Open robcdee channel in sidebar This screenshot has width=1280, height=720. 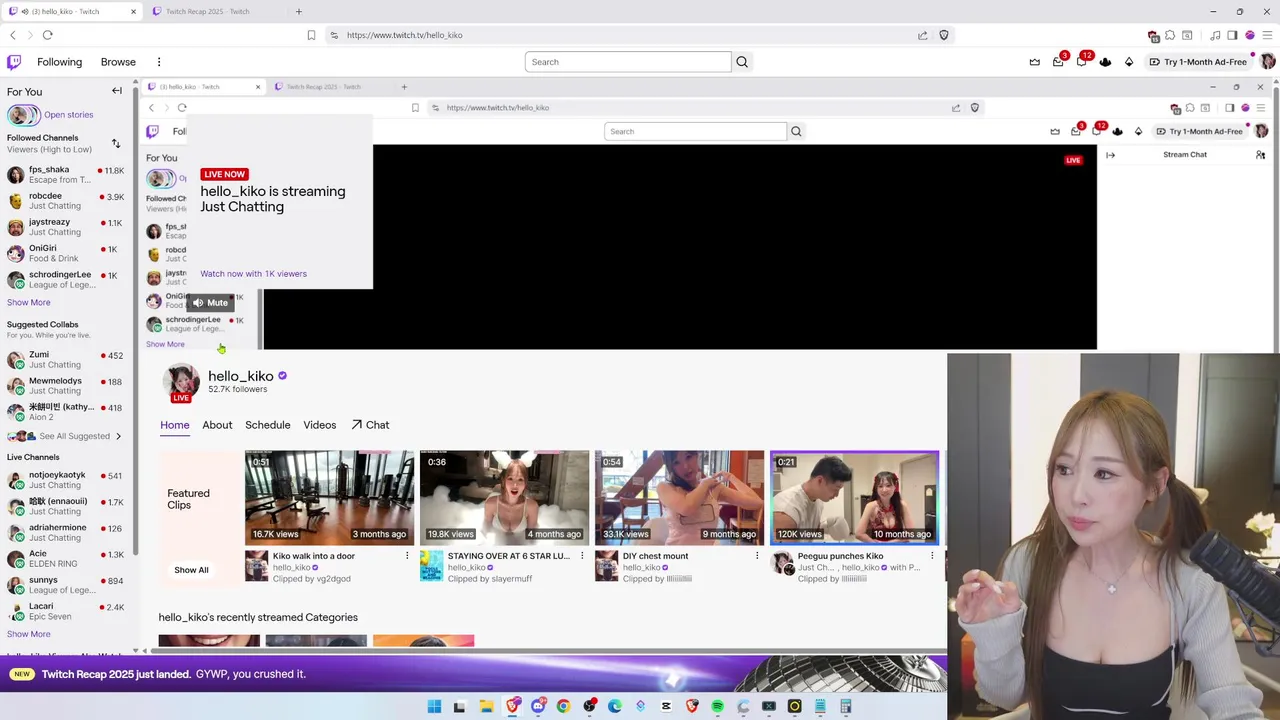click(x=65, y=201)
